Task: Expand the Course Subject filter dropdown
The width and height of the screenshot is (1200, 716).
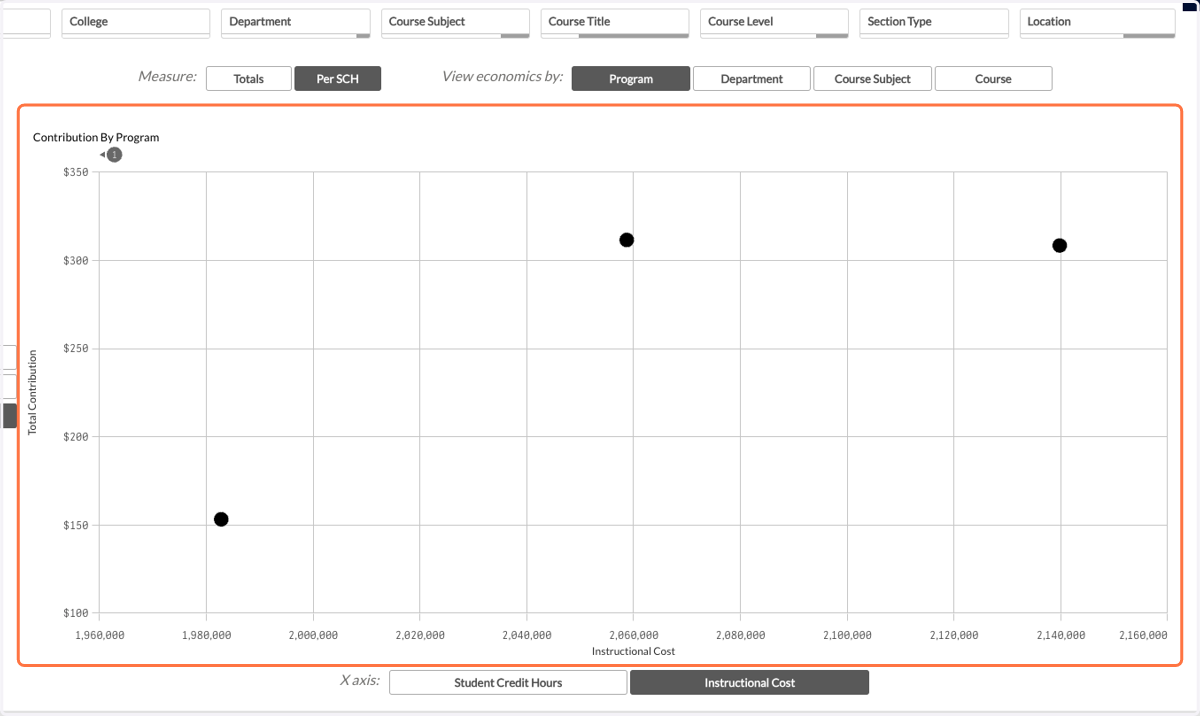Action: pos(456,23)
